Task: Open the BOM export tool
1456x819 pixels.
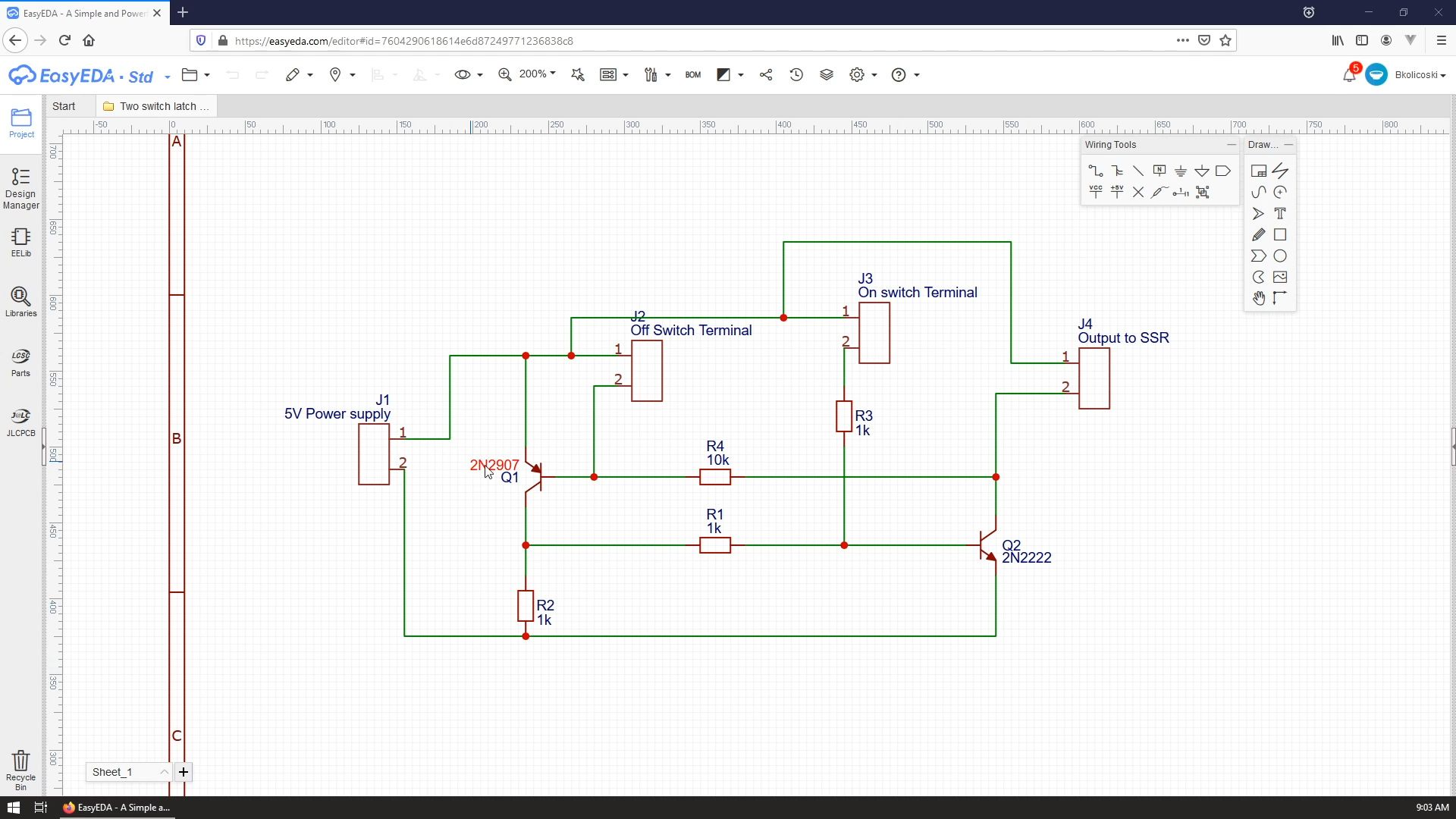Action: click(x=692, y=74)
